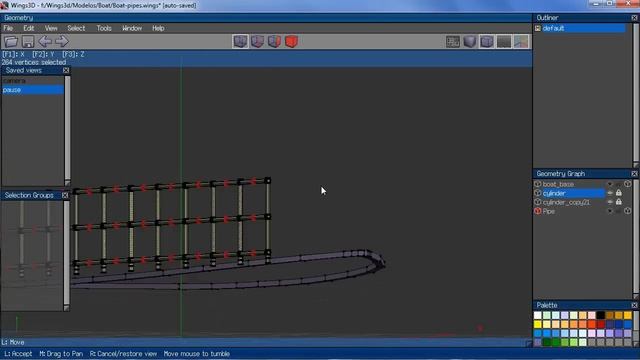Switch to vertex selection mode cube
Viewport: 640px width, 360px height.
[240, 41]
